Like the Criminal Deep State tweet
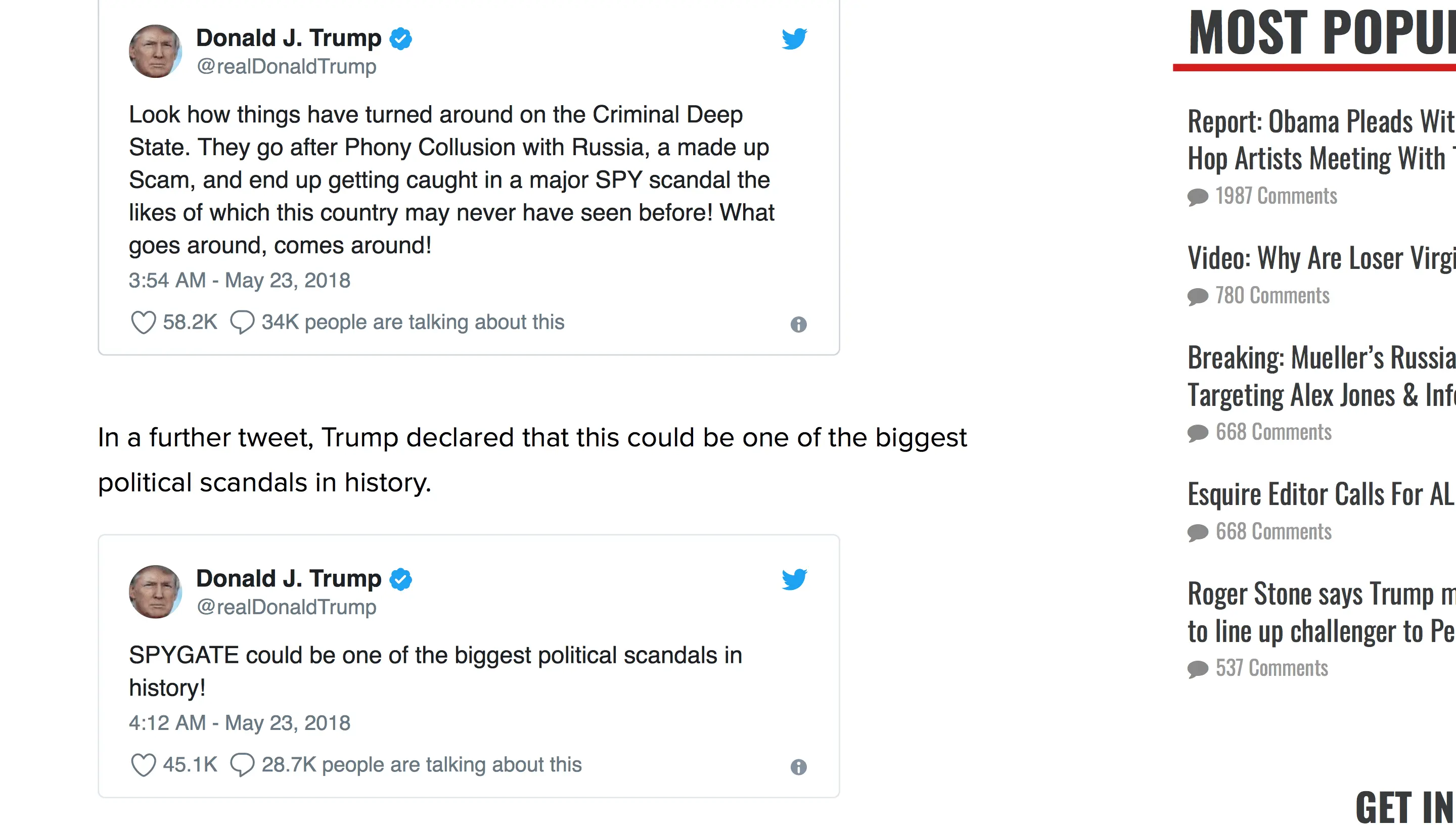 click(144, 323)
